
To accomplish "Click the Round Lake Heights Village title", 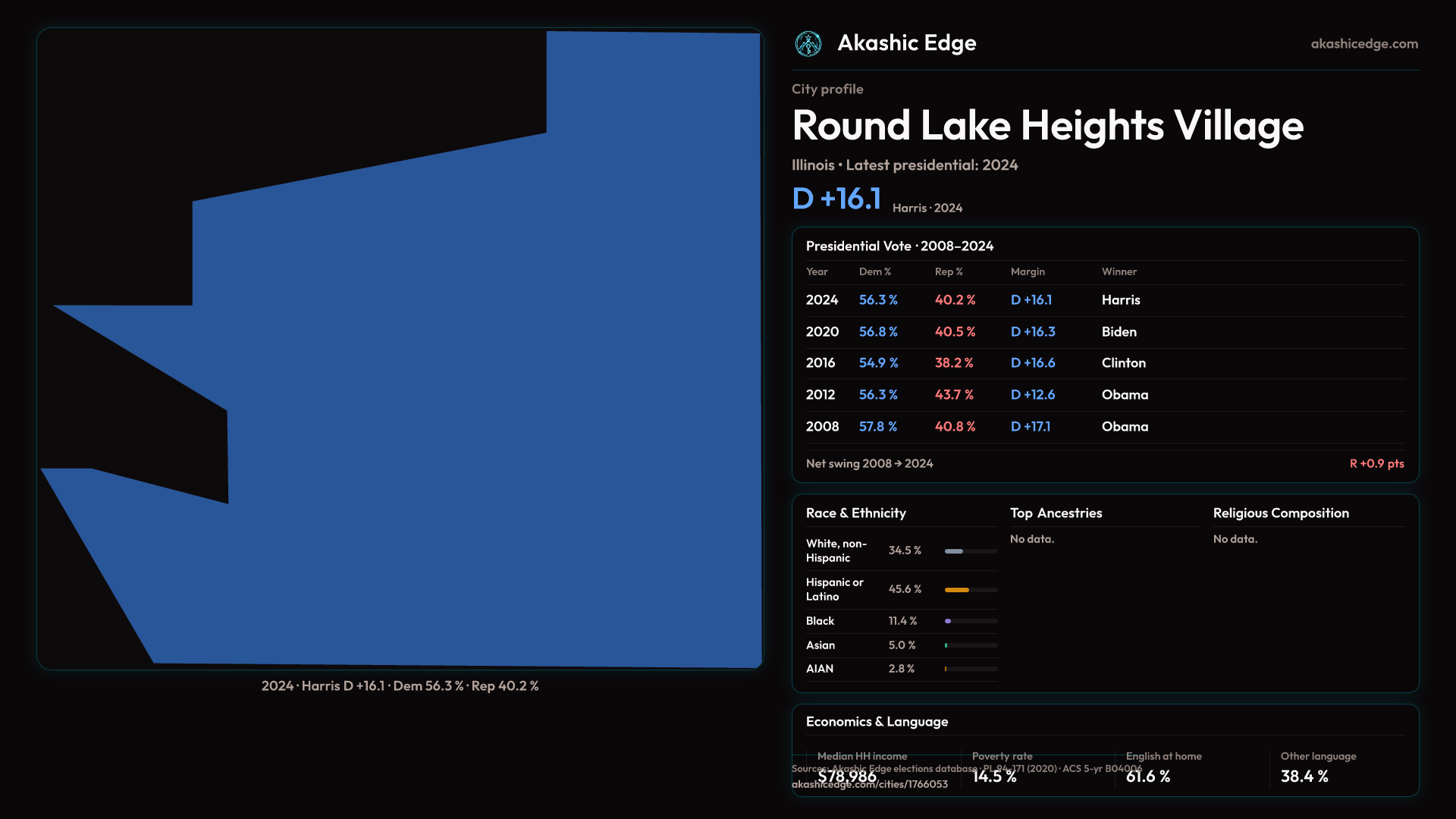I will coord(1047,126).
